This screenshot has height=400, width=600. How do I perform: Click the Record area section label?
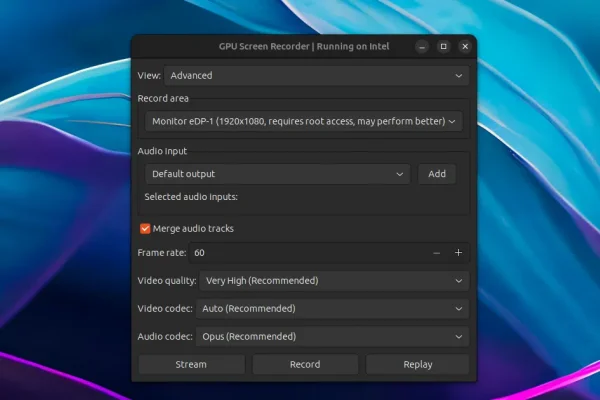point(163,98)
